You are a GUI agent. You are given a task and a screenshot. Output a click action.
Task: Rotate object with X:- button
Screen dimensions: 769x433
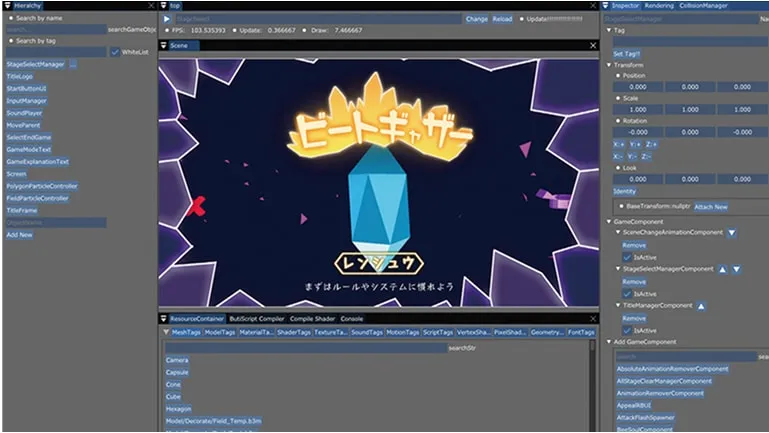coord(618,156)
